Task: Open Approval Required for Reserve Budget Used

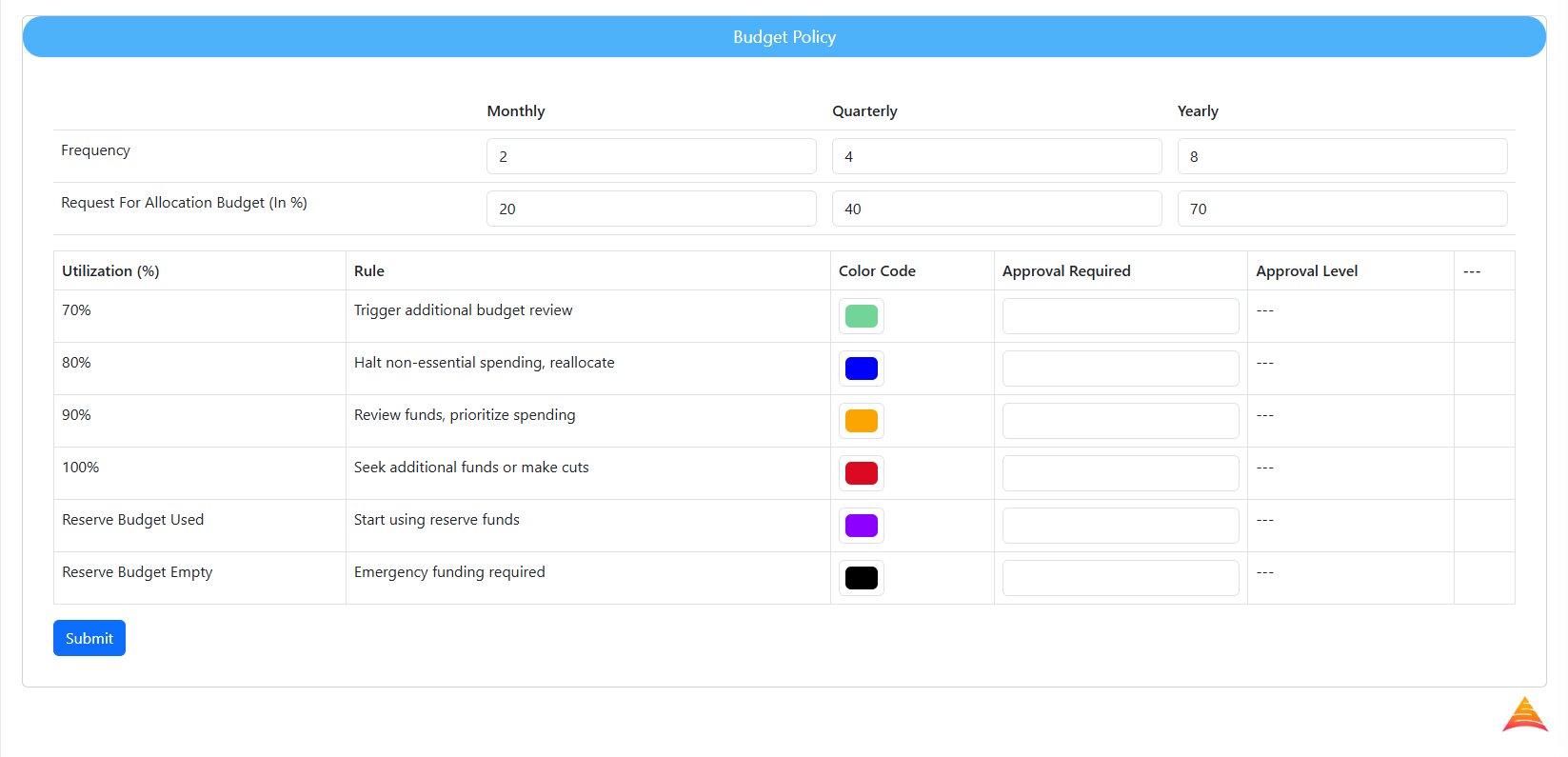Action: (x=1120, y=526)
